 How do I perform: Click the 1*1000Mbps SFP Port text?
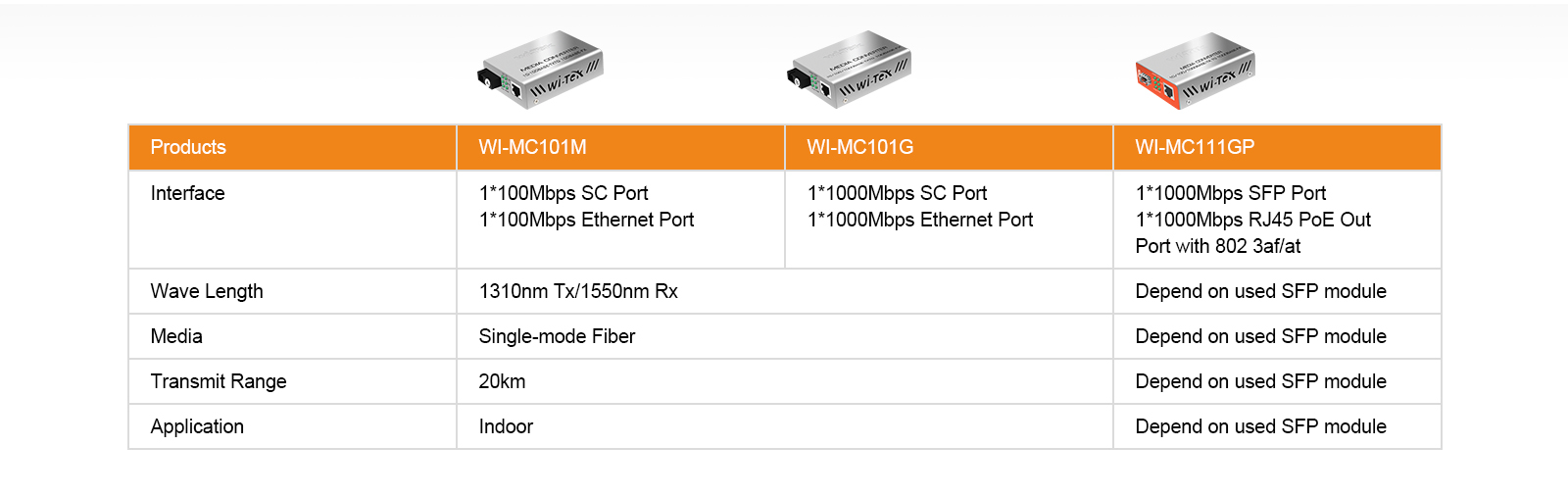pos(1230,193)
